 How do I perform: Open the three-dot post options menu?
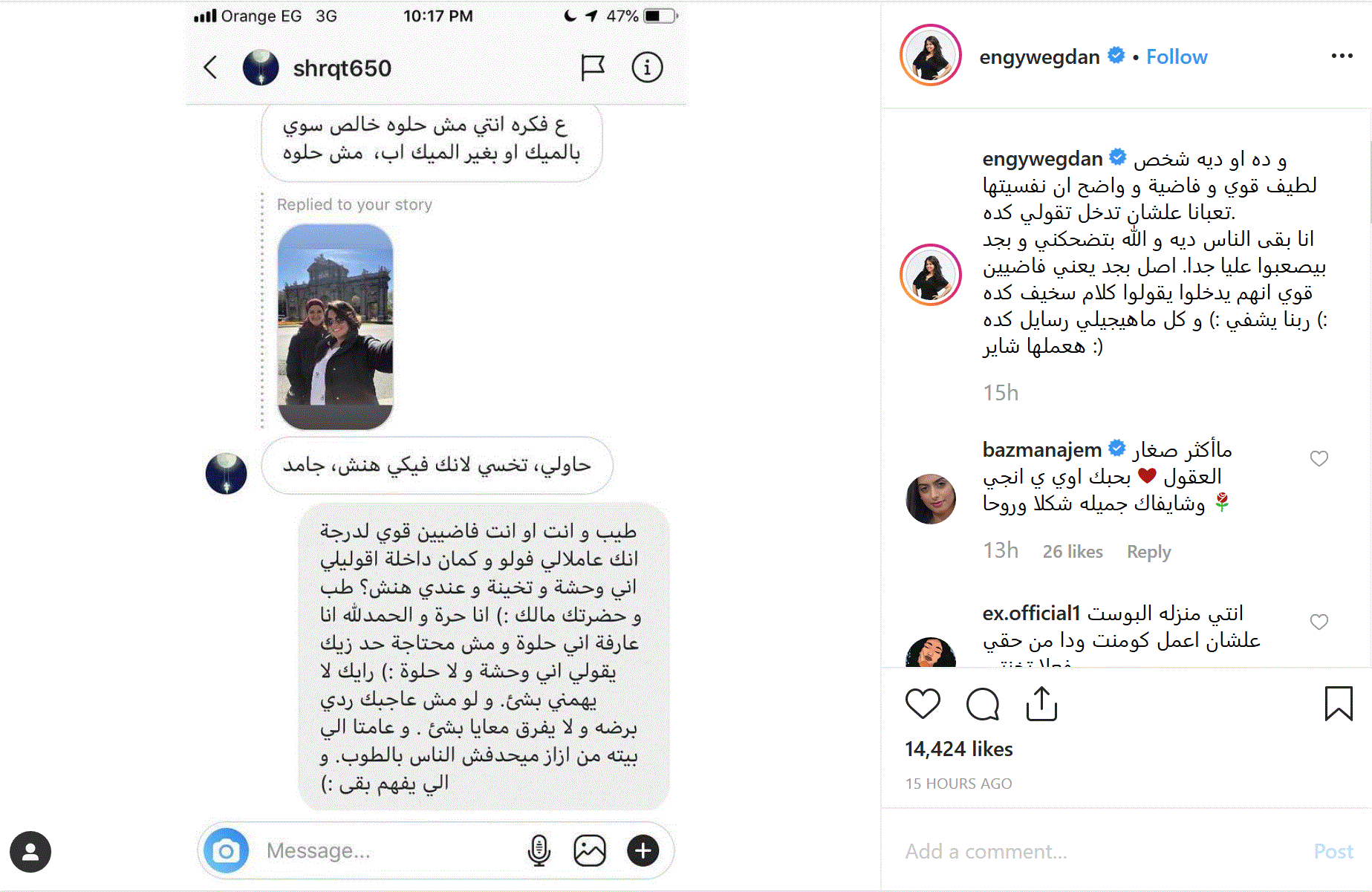1342,56
